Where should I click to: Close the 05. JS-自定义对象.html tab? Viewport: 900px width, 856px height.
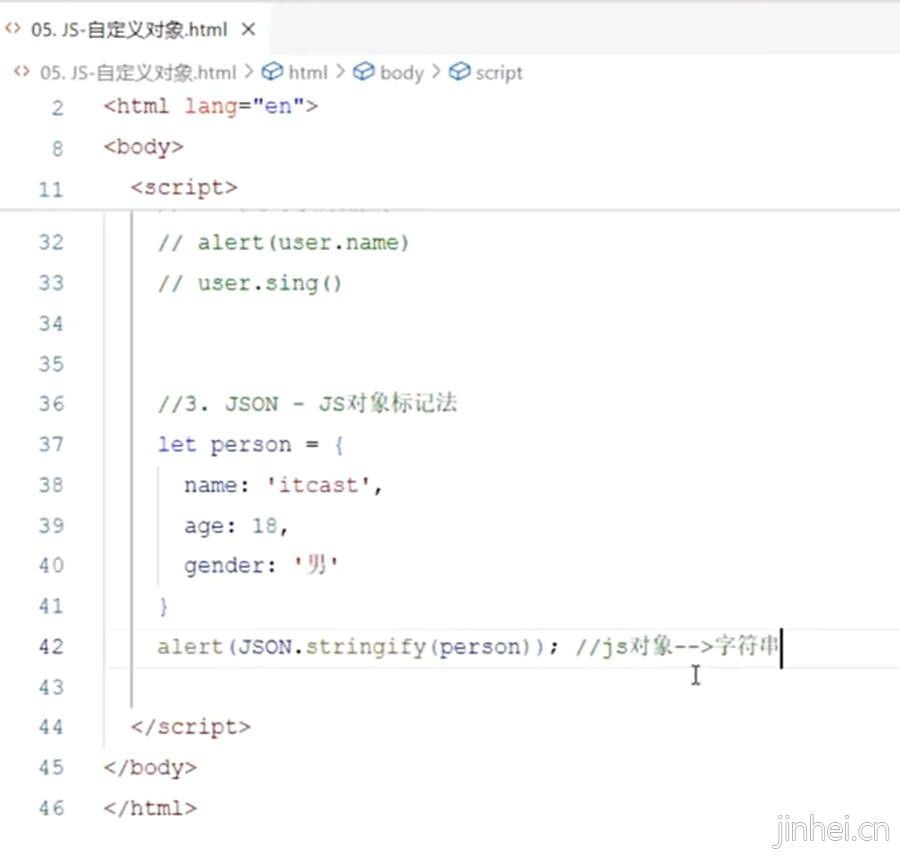pos(248,29)
